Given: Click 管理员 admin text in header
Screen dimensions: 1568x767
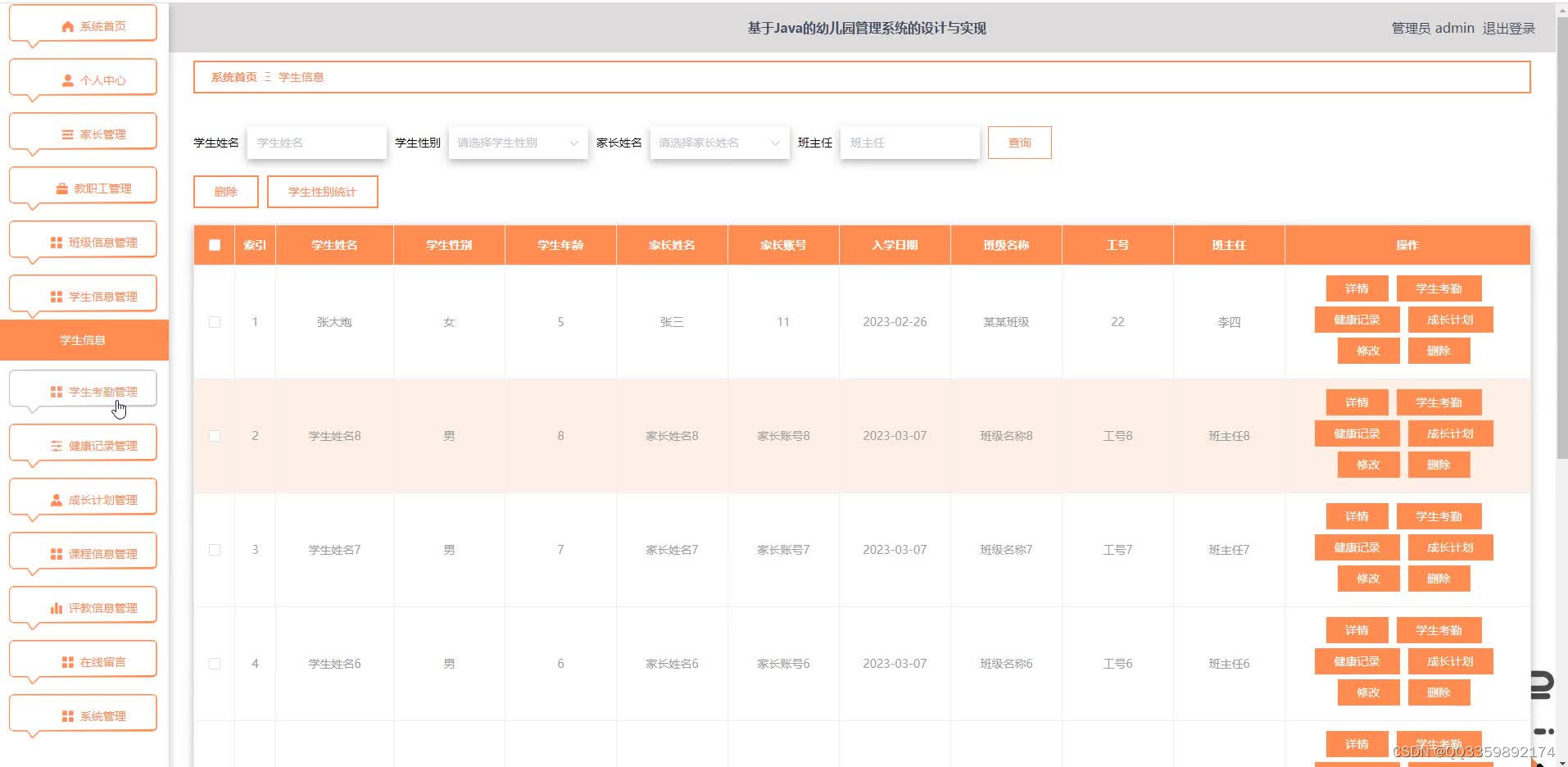Looking at the screenshot, I should [1433, 28].
